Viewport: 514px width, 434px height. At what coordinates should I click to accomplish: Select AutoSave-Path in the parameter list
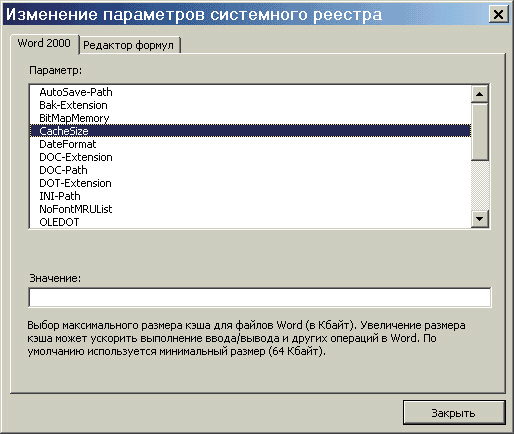(250, 92)
